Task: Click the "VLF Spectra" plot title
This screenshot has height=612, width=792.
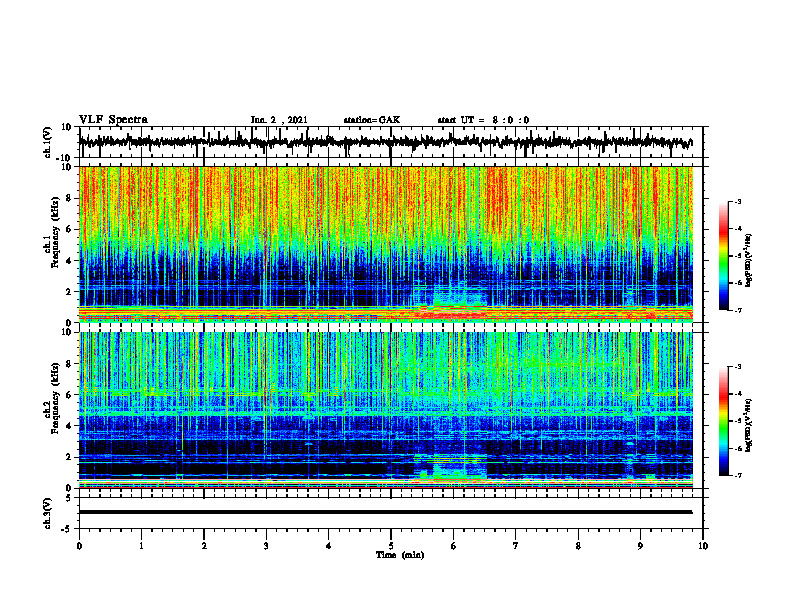Action: (x=113, y=120)
